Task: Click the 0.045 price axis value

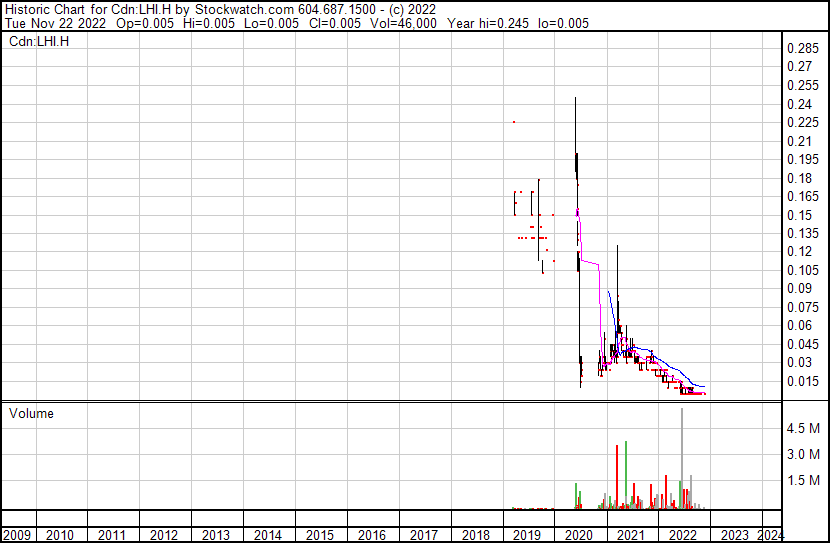Action: pos(802,345)
